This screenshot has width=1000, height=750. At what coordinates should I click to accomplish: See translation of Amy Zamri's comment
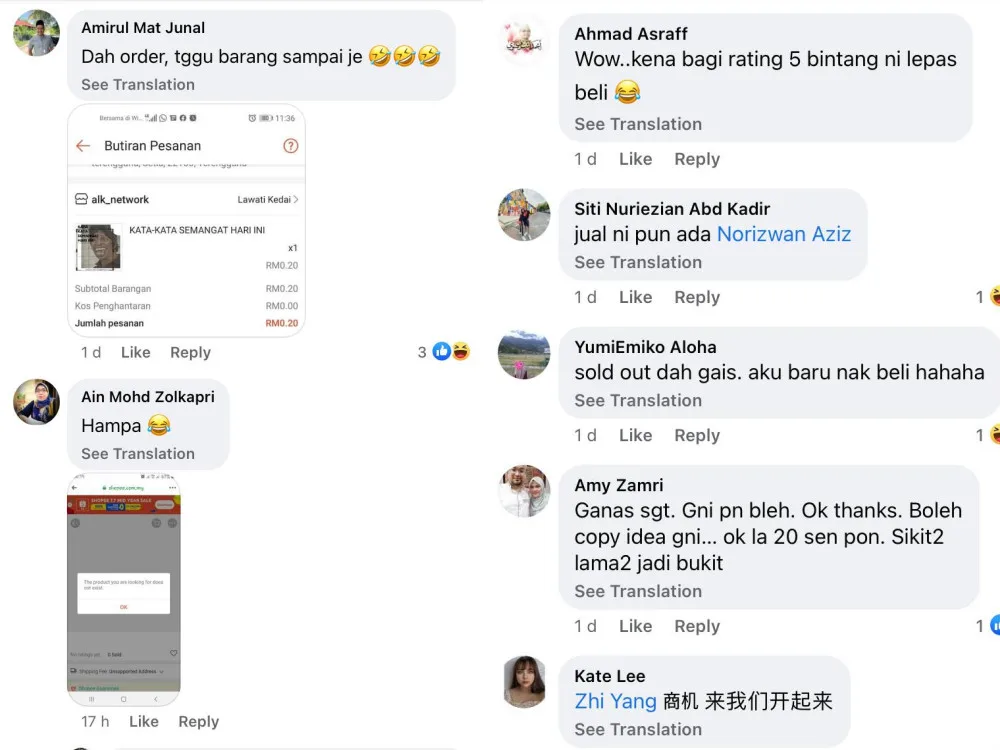coord(638,591)
